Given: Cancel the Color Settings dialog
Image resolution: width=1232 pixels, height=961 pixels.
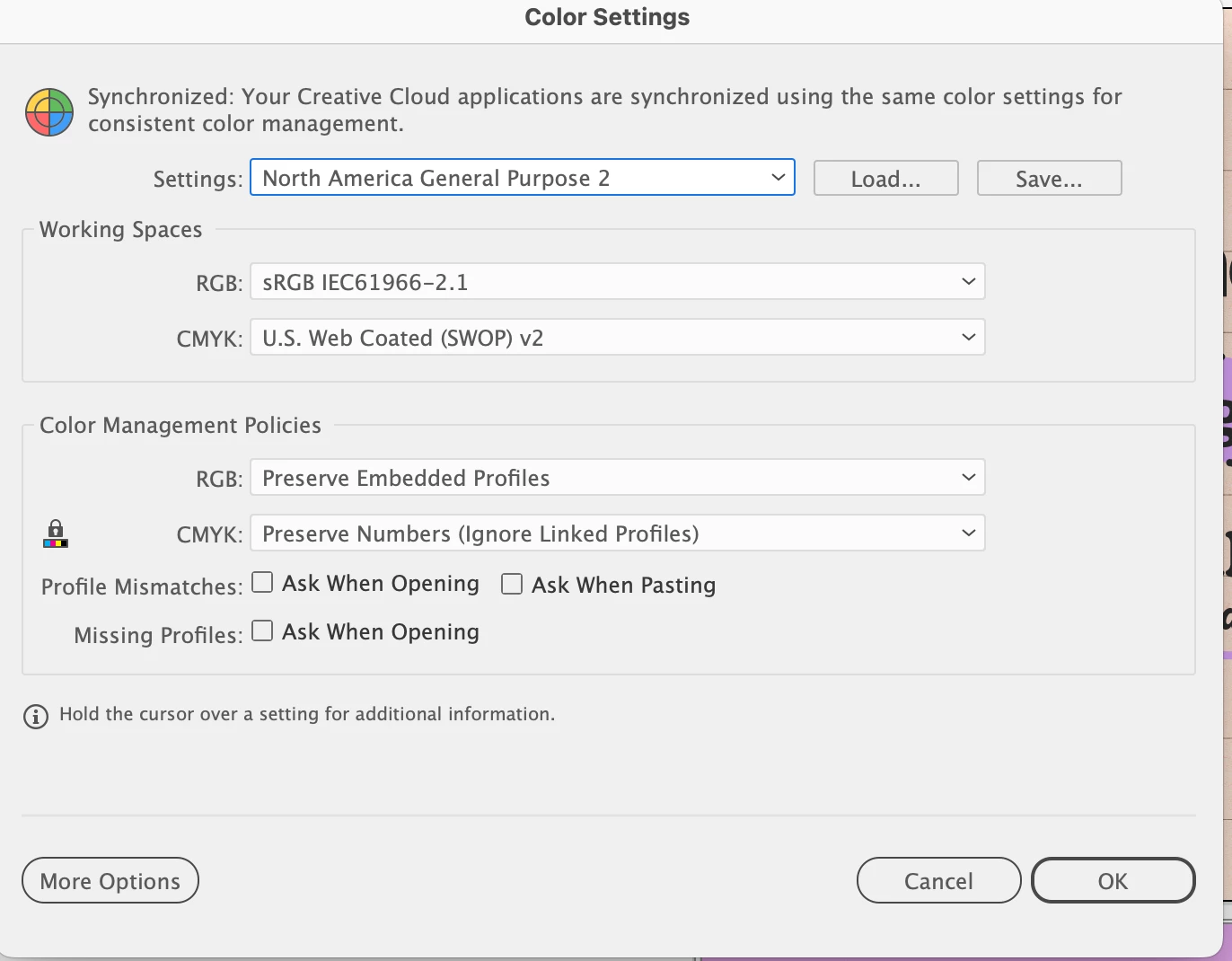Looking at the screenshot, I should pyautogui.click(x=939, y=880).
